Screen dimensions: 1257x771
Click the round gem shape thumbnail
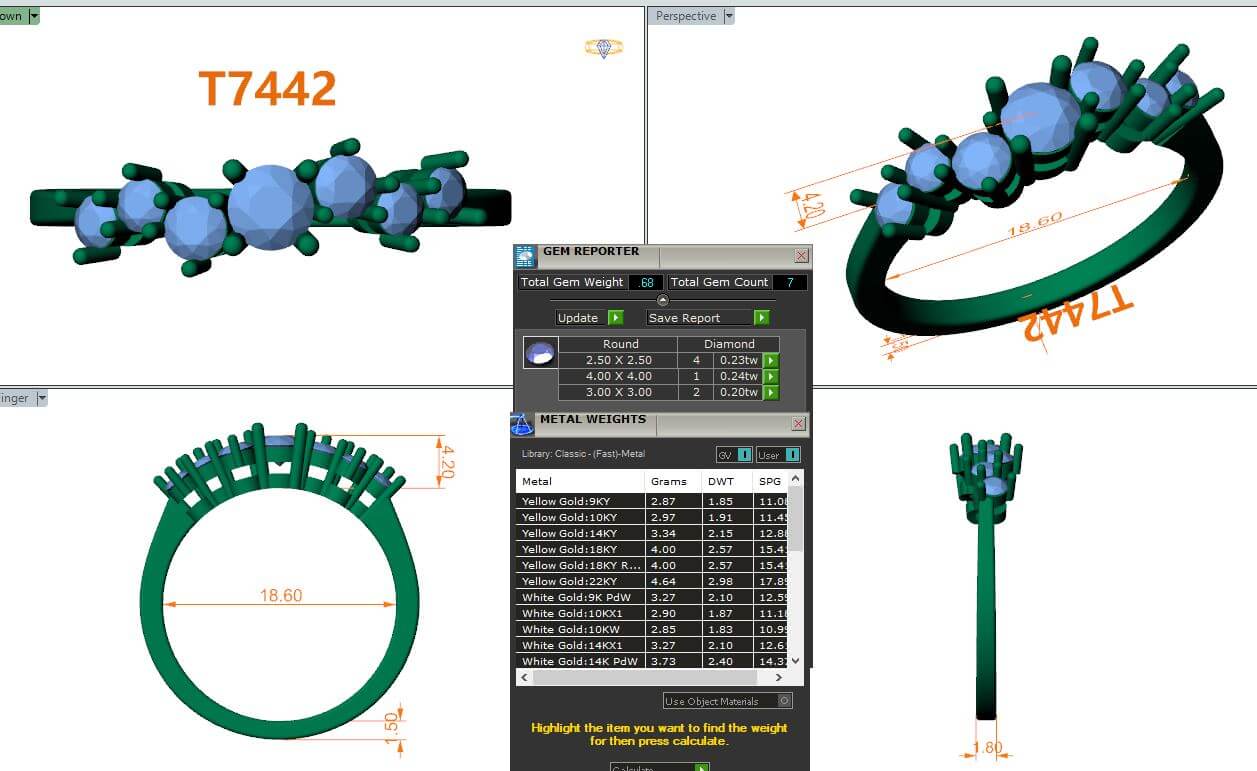coord(540,352)
